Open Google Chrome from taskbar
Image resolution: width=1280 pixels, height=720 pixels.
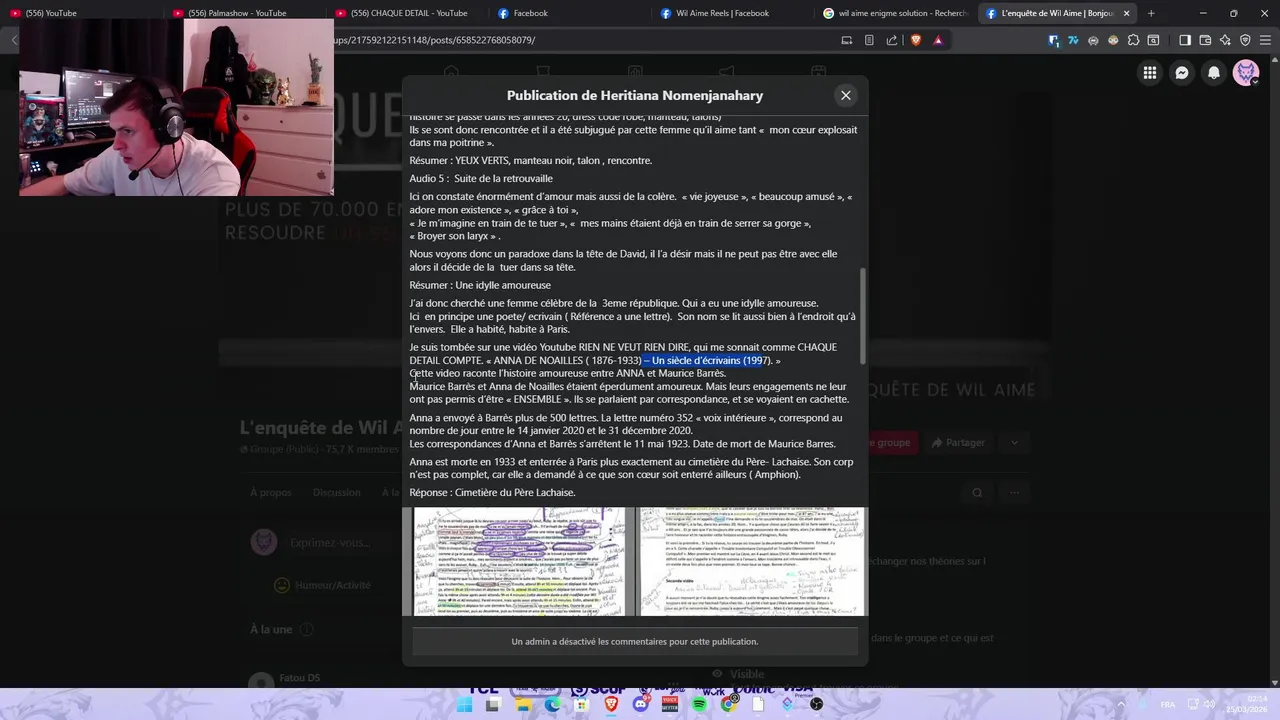click(729, 704)
